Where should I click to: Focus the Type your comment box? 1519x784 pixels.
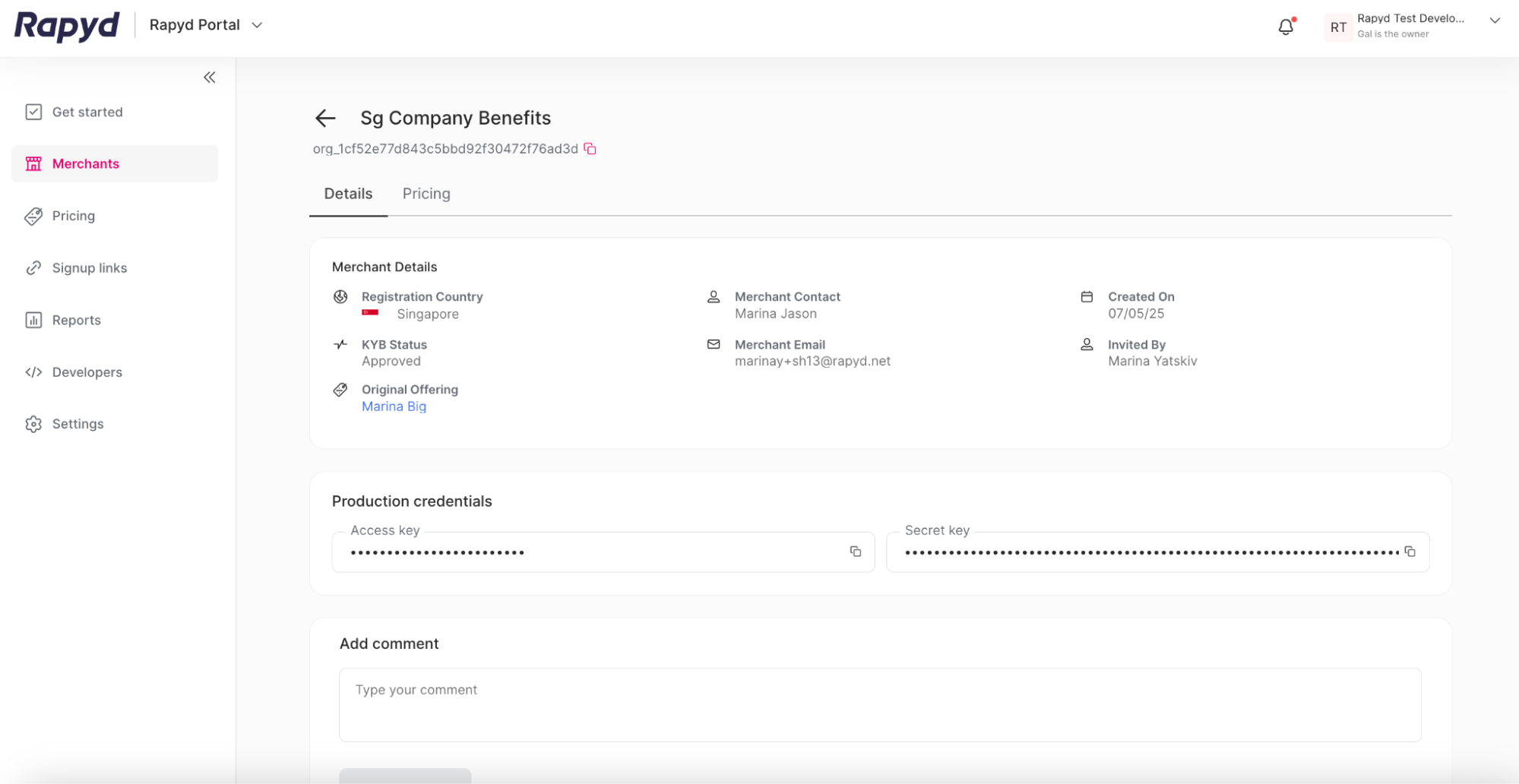point(880,705)
